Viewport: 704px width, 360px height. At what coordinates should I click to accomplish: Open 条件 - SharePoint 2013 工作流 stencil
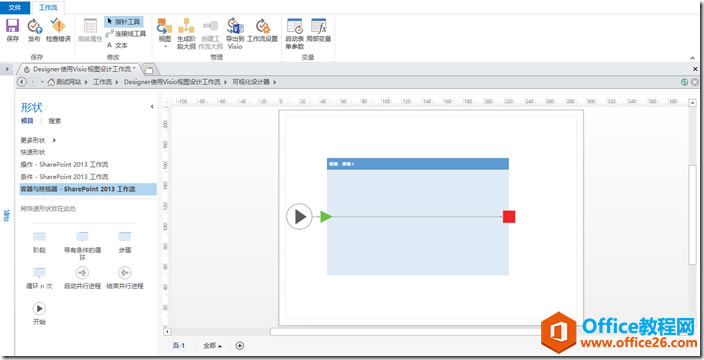point(64,177)
